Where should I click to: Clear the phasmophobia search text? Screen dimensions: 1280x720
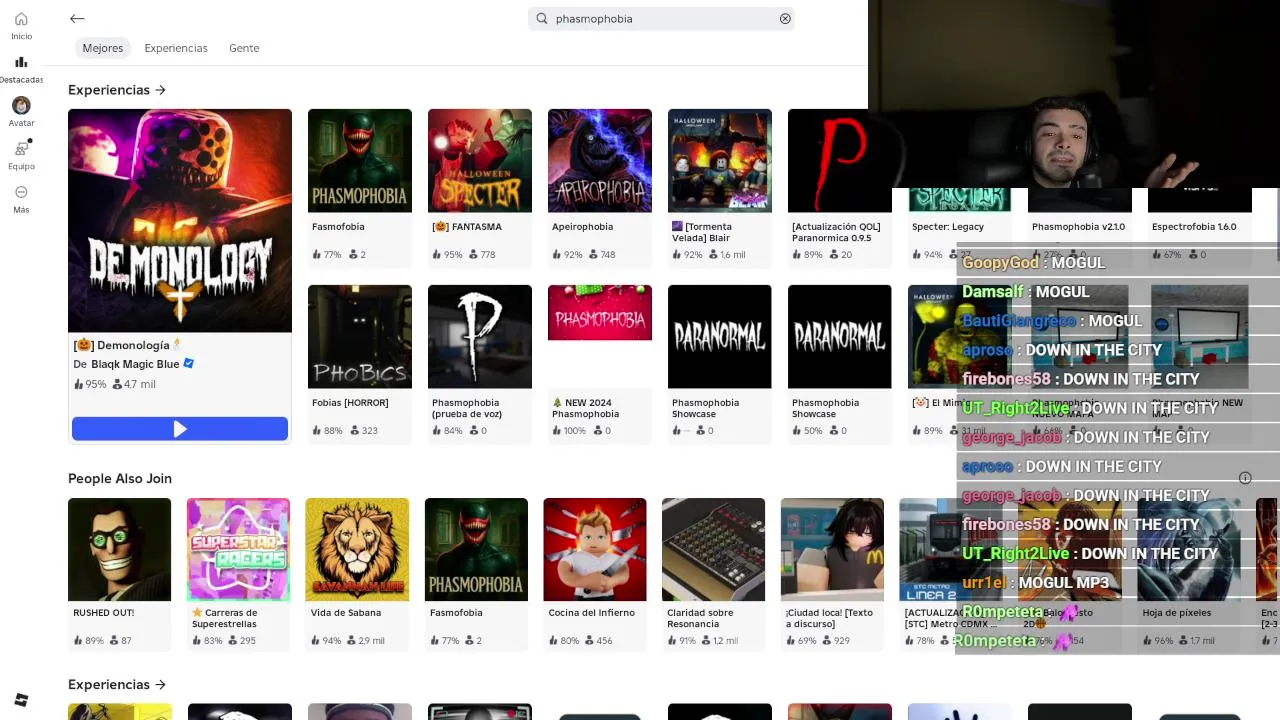click(x=785, y=18)
